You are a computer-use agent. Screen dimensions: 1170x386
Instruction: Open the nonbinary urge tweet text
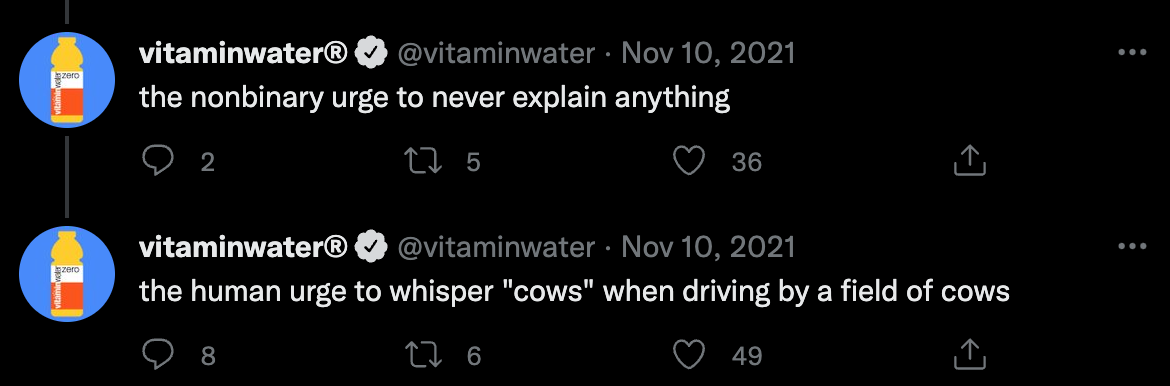[x=435, y=98]
